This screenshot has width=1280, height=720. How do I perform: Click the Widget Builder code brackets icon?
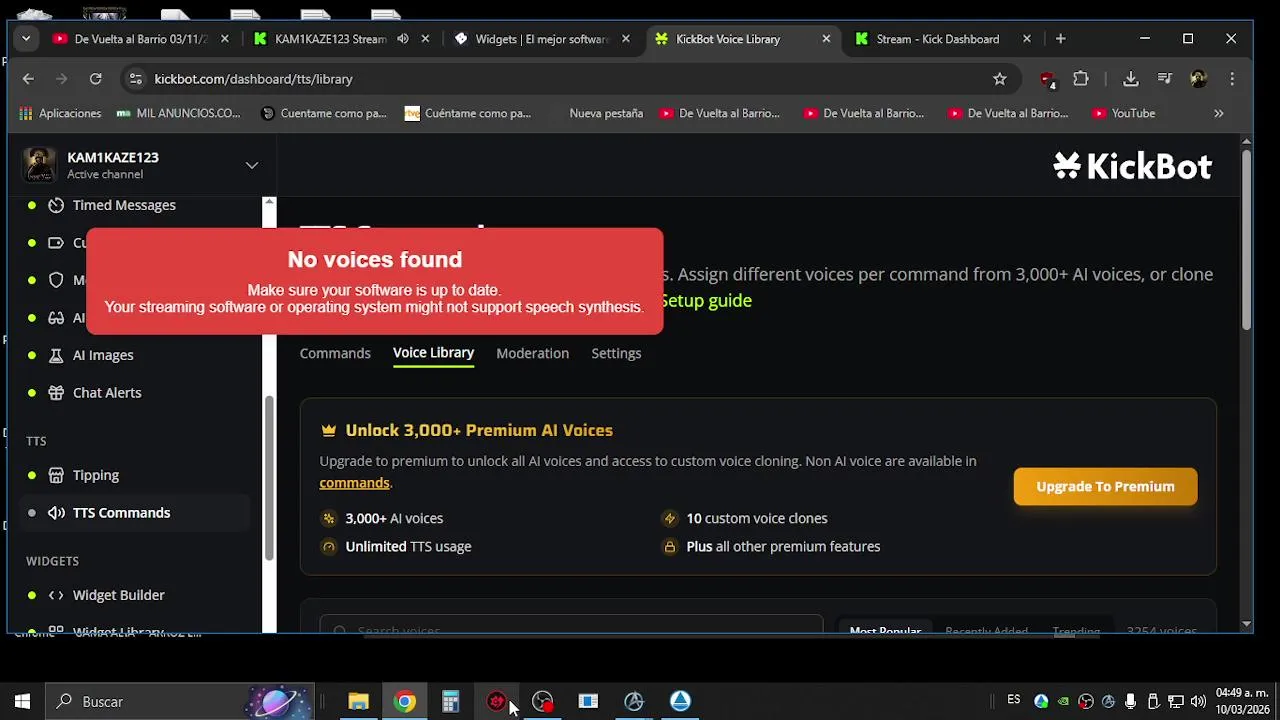click(x=56, y=595)
